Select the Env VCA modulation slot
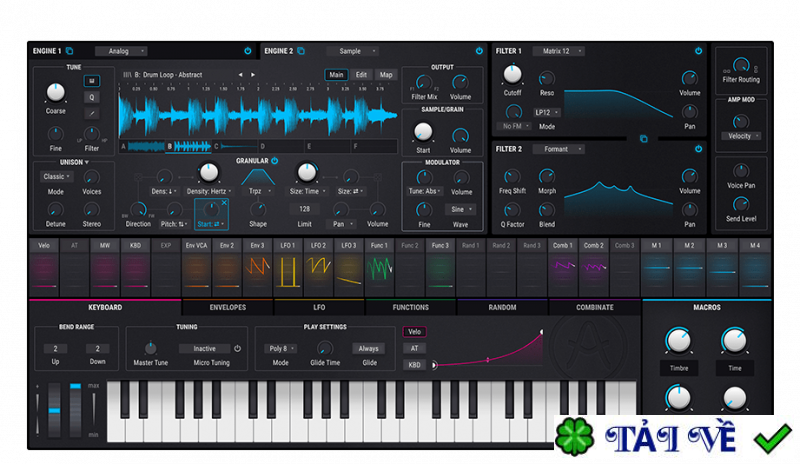The height and width of the screenshot is (464, 800). coord(196,267)
